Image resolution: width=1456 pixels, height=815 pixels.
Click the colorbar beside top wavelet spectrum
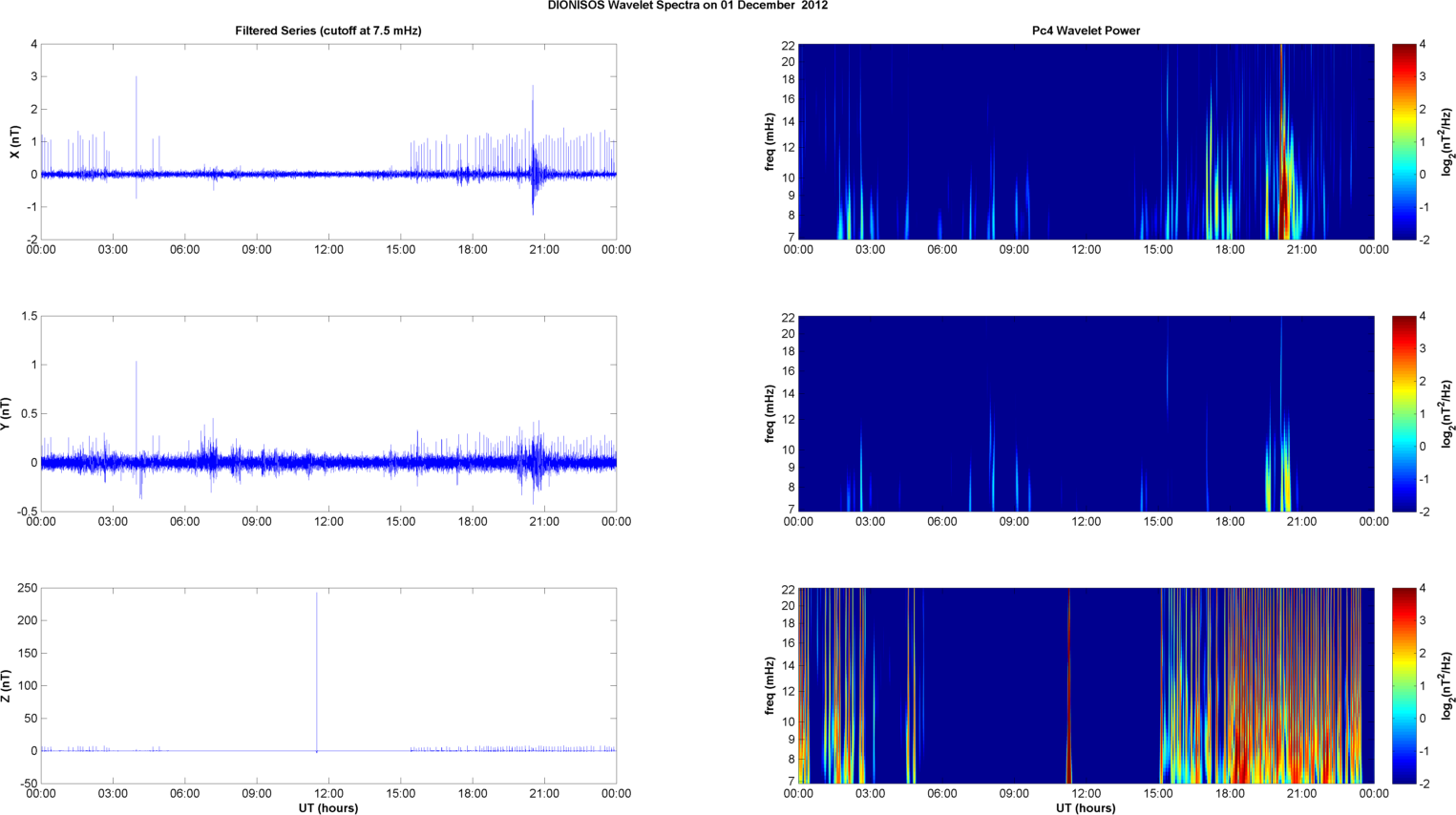click(x=1403, y=141)
